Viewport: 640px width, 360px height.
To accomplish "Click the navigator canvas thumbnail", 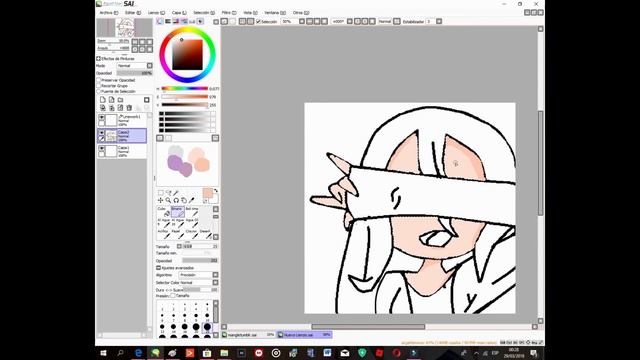I will click(125, 28).
